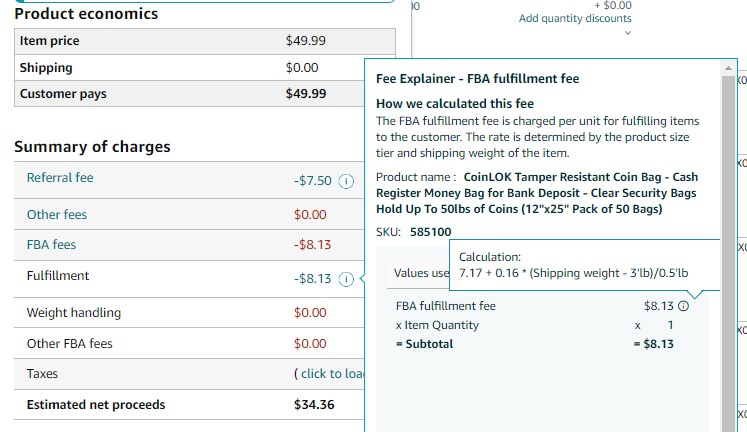Expand the FBA fees row
This screenshot has height=432, width=747.
coord(189,245)
